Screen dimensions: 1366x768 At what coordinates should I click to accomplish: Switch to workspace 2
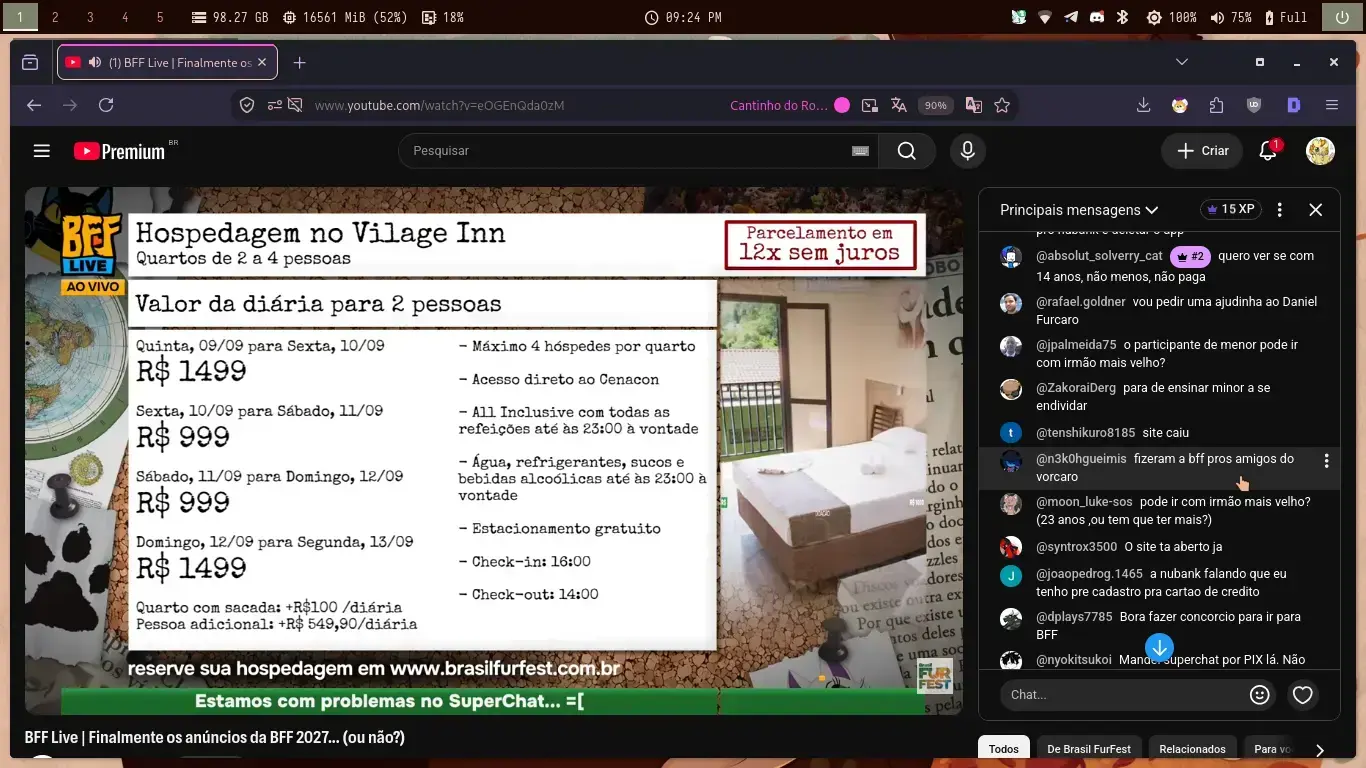pos(55,17)
